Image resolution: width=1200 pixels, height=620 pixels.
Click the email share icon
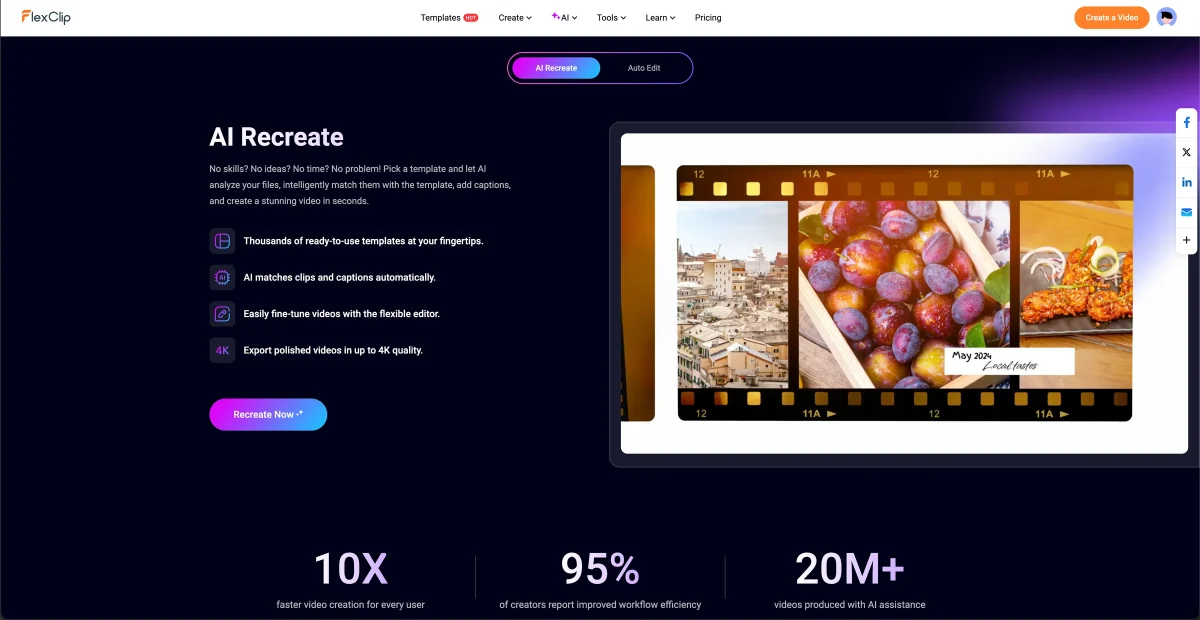coord(1186,212)
